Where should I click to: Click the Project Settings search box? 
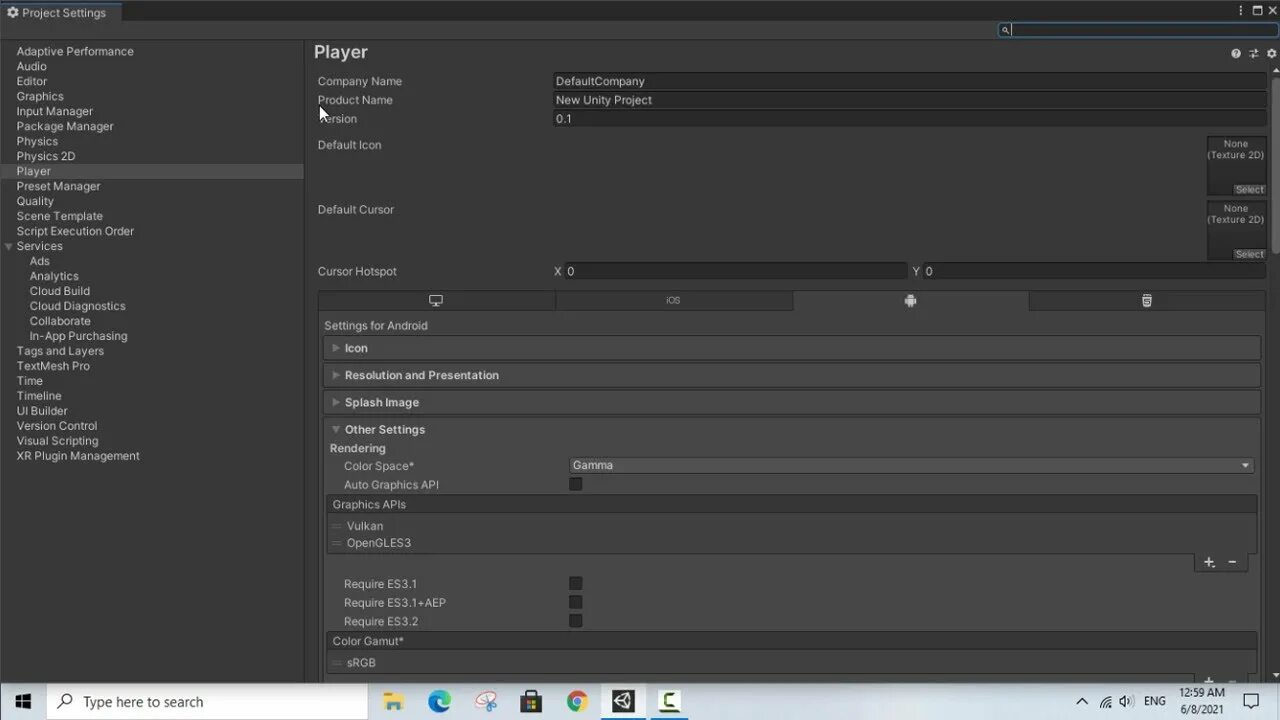1138,30
